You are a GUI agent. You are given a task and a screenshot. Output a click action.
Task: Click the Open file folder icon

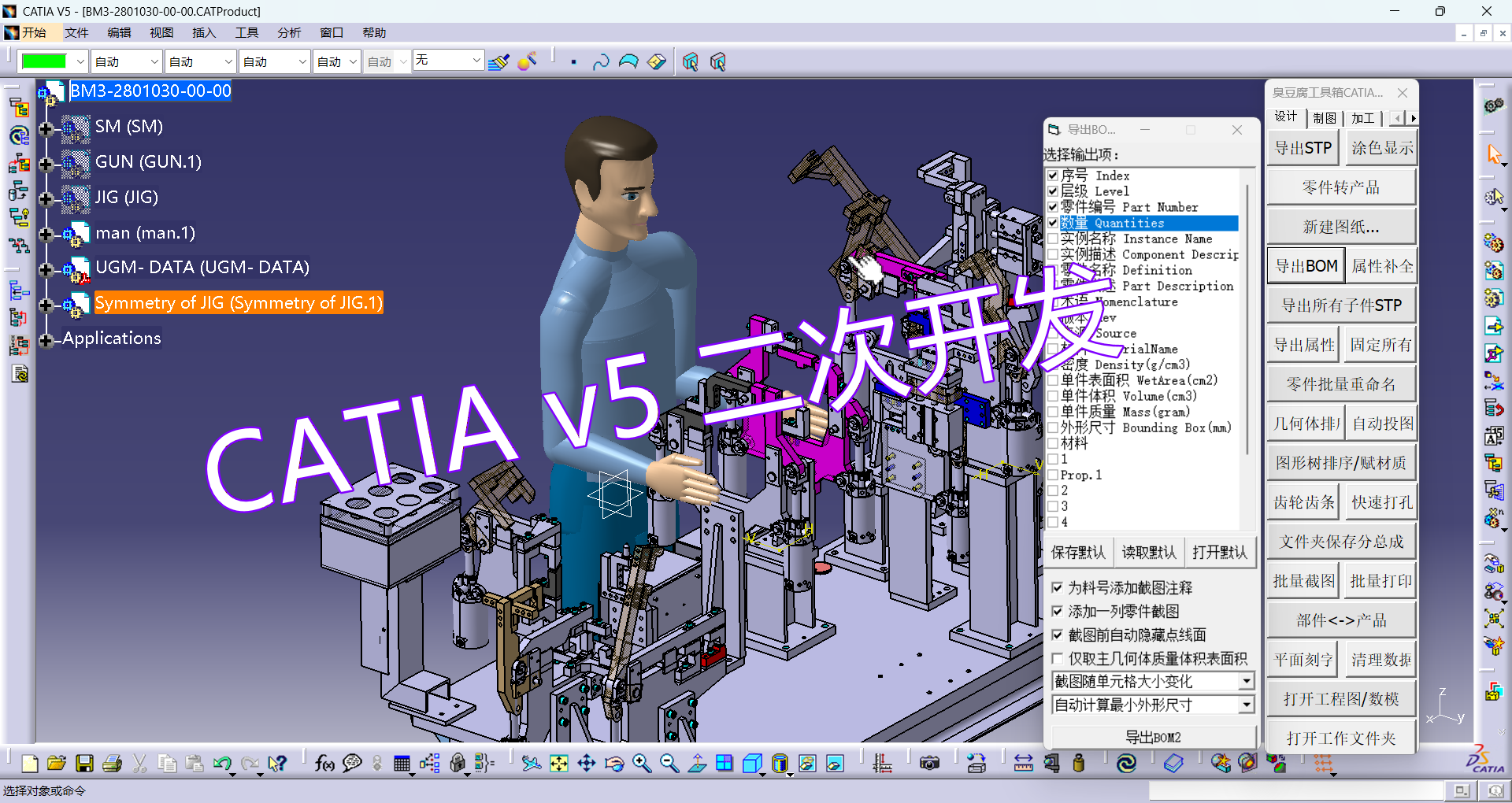(x=57, y=763)
